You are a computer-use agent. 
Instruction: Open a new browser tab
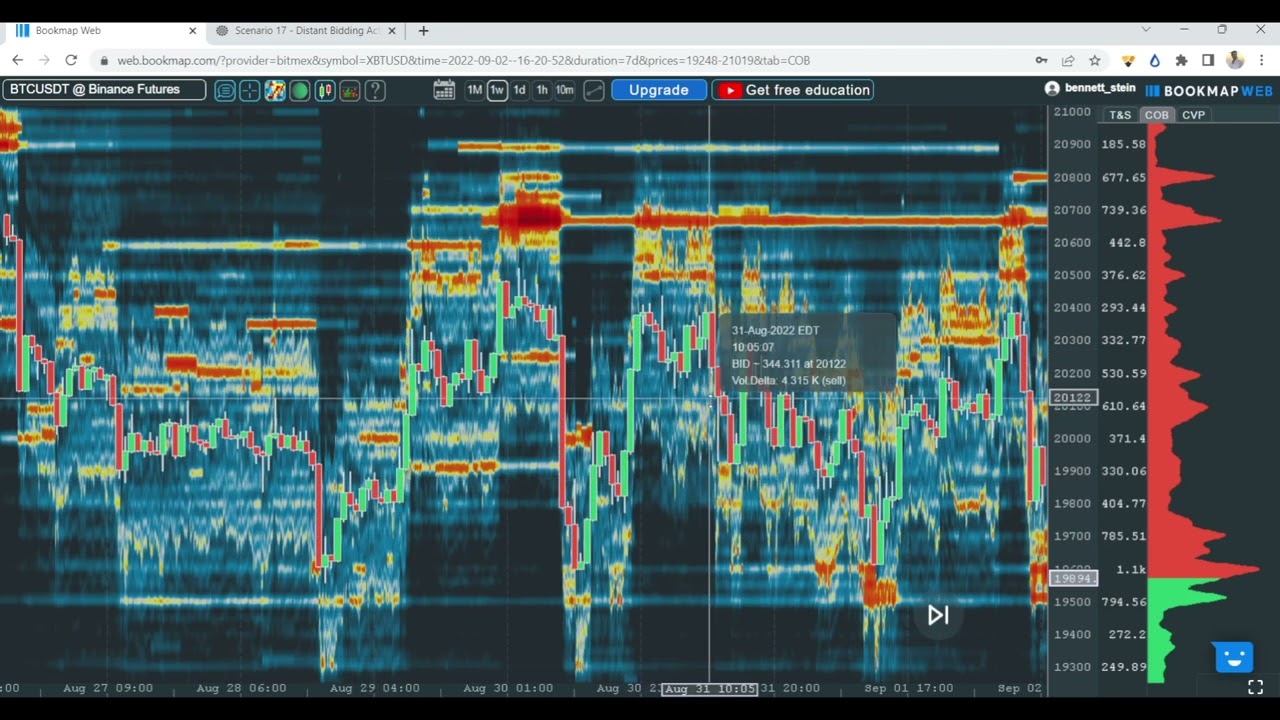pos(424,31)
